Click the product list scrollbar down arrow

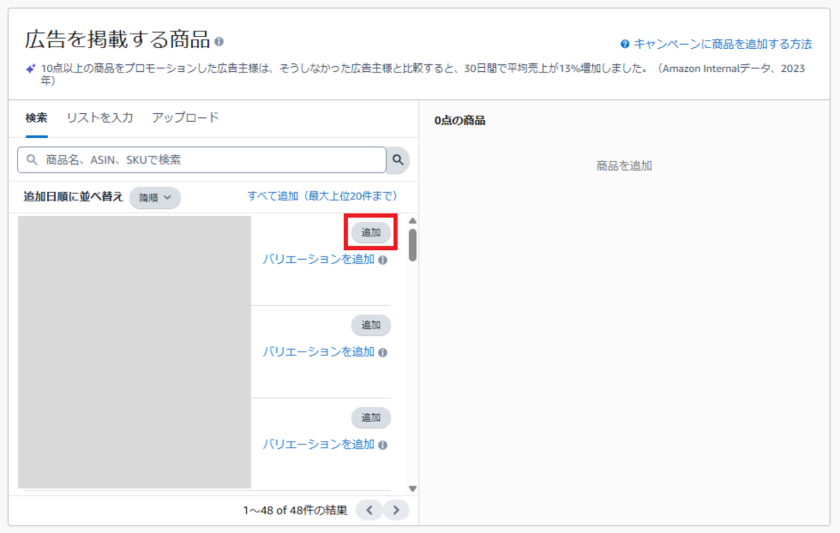[412, 488]
